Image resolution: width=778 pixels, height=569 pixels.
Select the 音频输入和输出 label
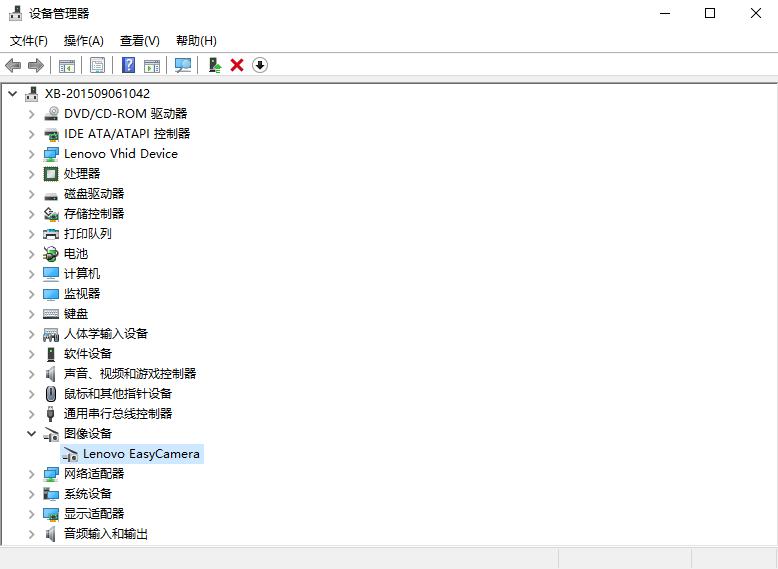tap(106, 534)
